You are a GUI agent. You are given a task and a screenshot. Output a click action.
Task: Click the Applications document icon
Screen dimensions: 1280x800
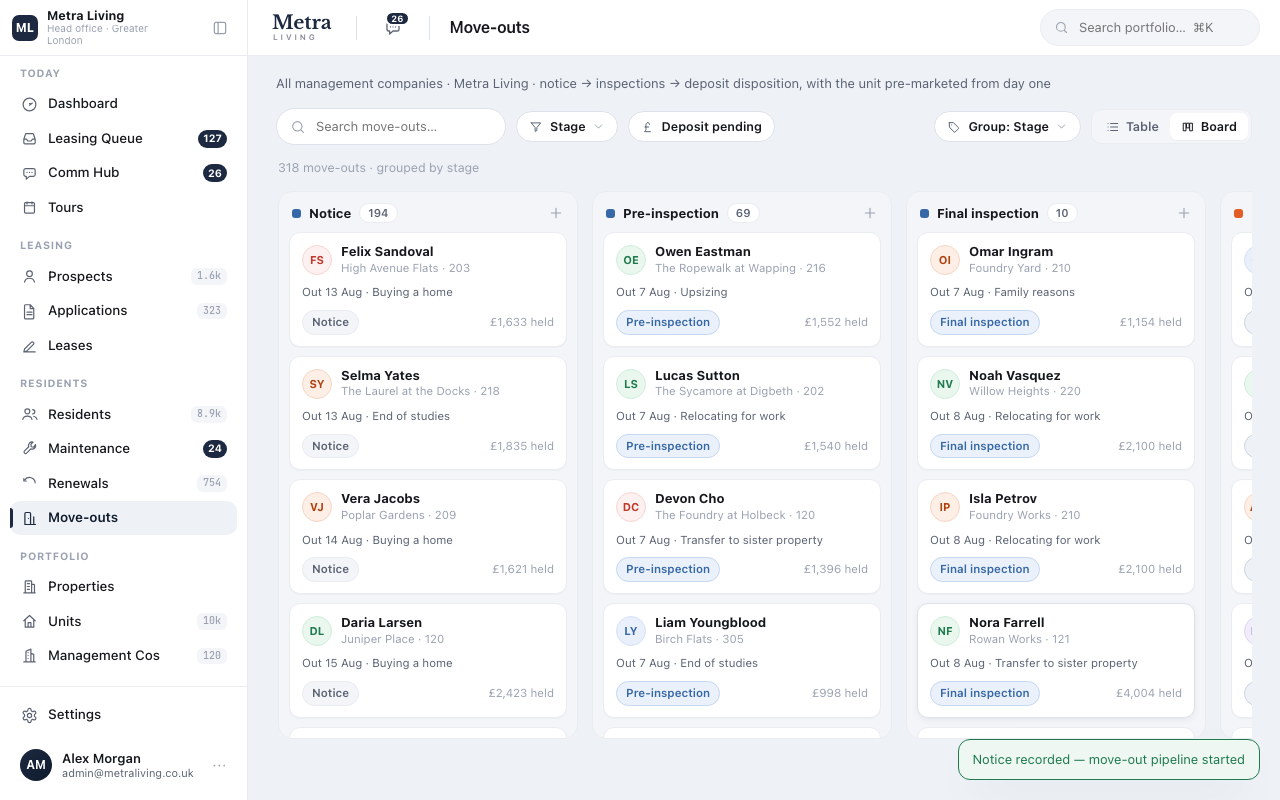click(x=29, y=311)
